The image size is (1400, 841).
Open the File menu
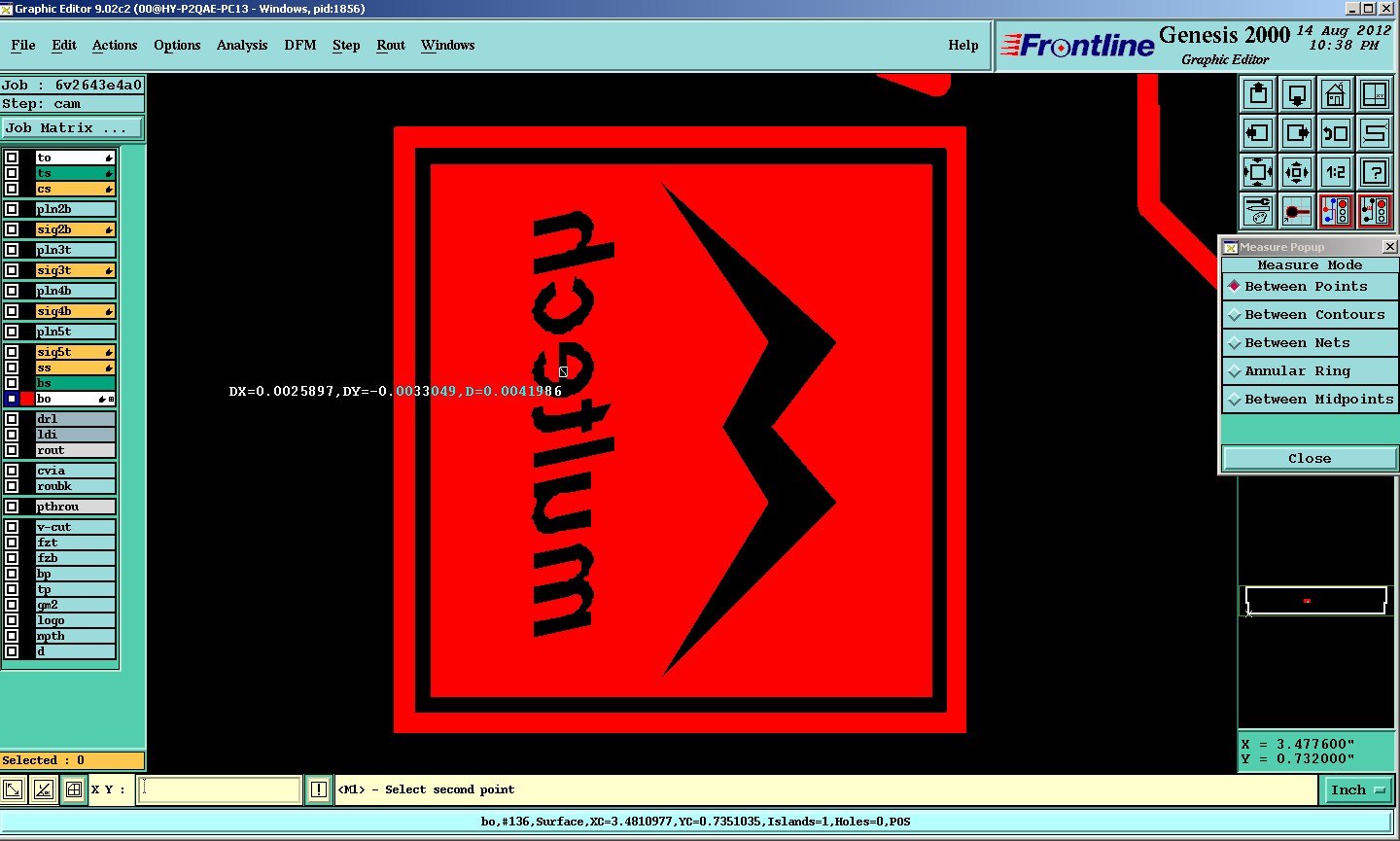[23, 45]
